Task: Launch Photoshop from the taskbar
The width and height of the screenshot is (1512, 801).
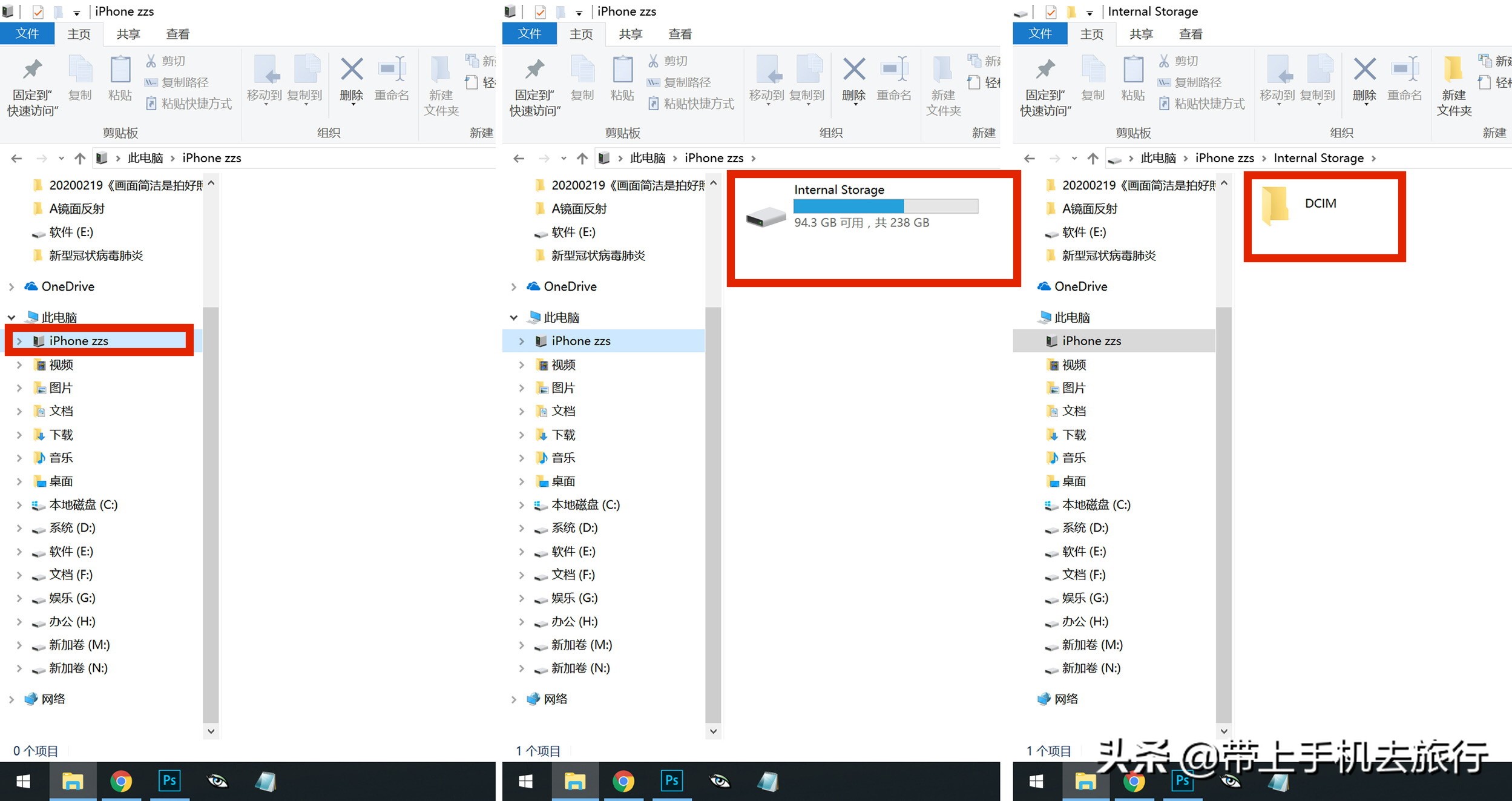Action: 169,781
